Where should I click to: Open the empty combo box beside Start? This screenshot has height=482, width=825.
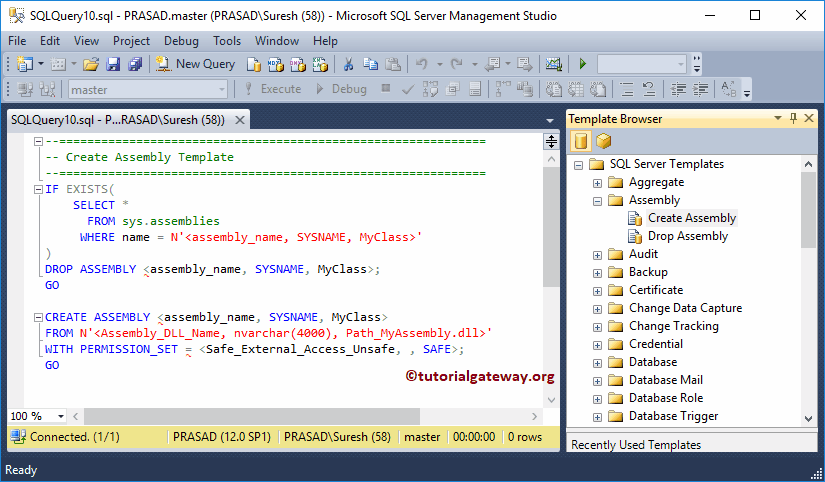[x=642, y=64]
